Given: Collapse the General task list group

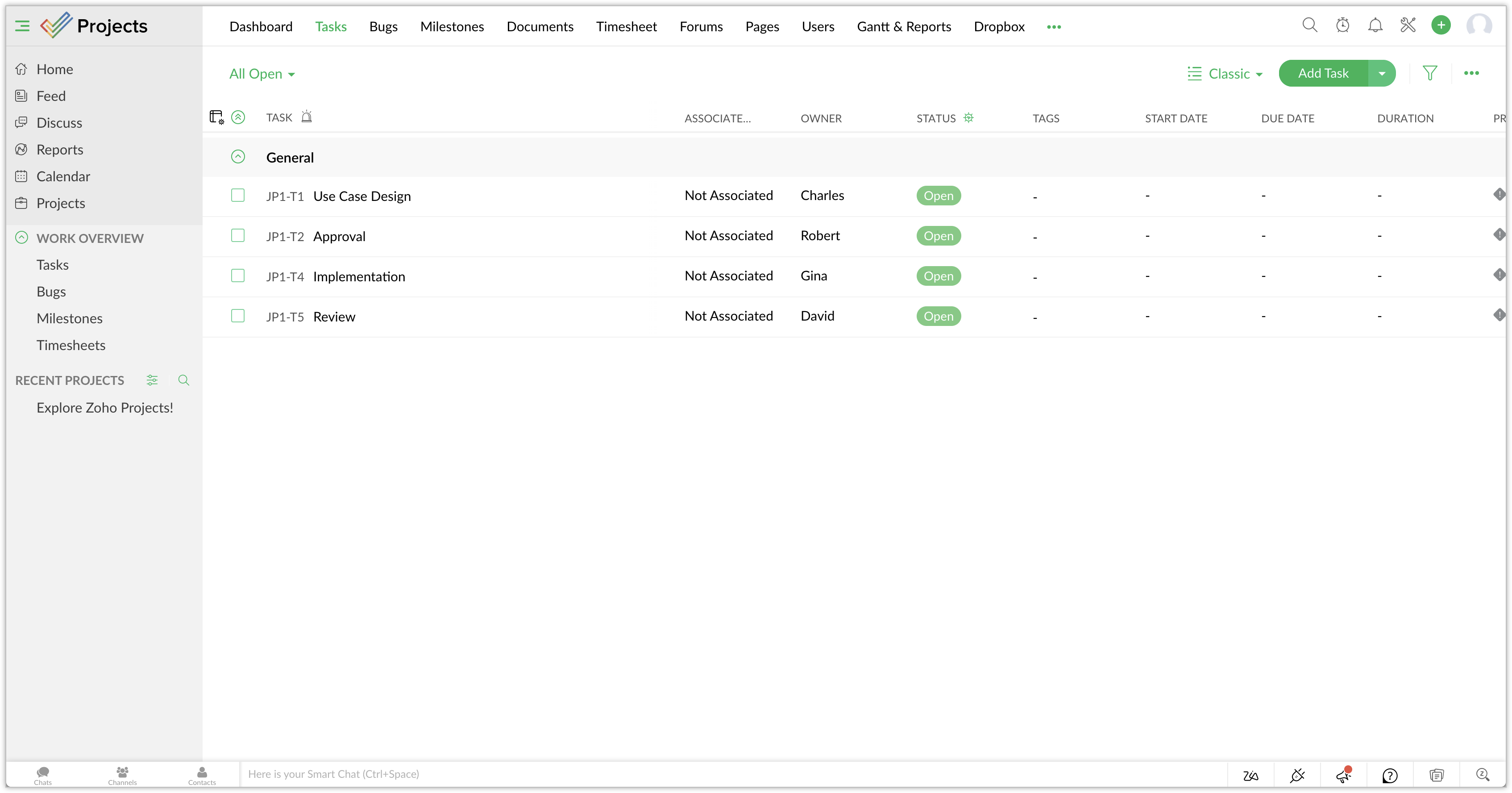Looking at the screenshot, I should click(x=238, y=157).
